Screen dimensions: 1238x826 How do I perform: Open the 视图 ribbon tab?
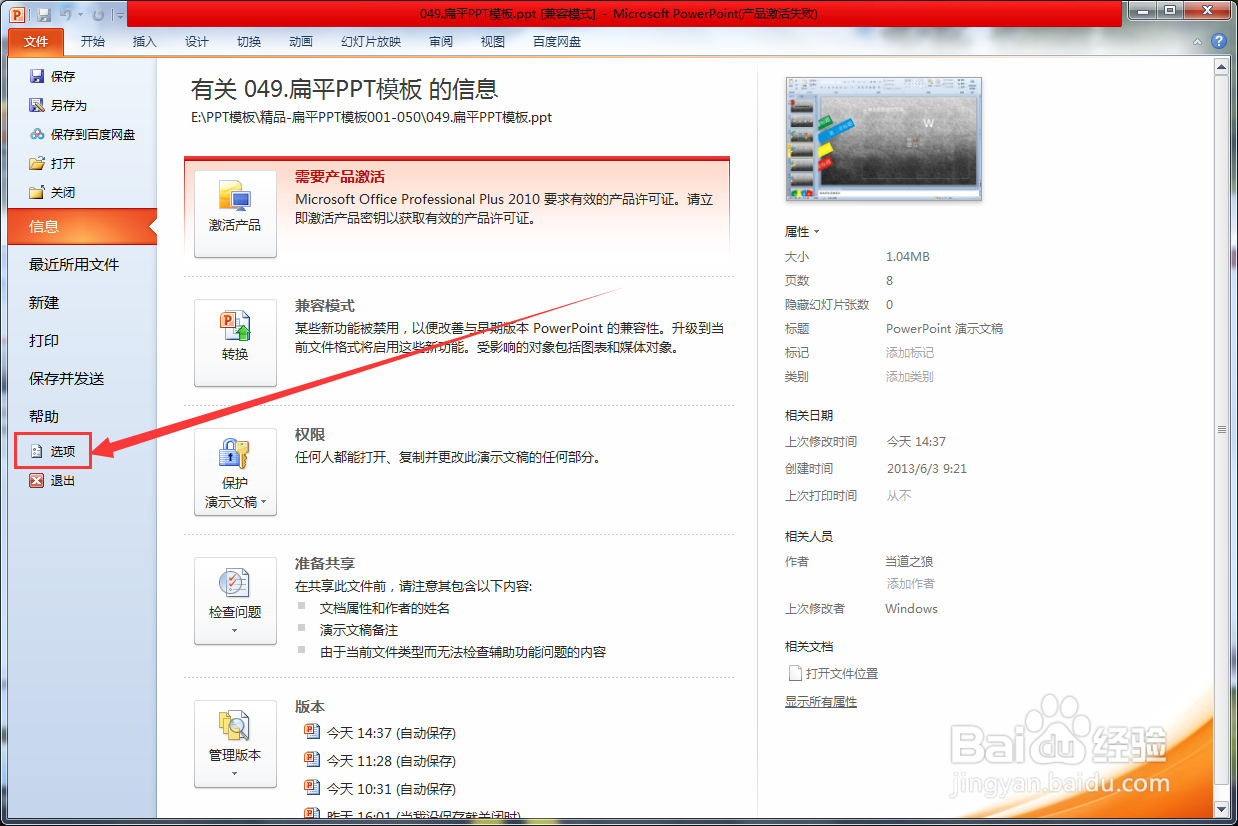[493, 42]
